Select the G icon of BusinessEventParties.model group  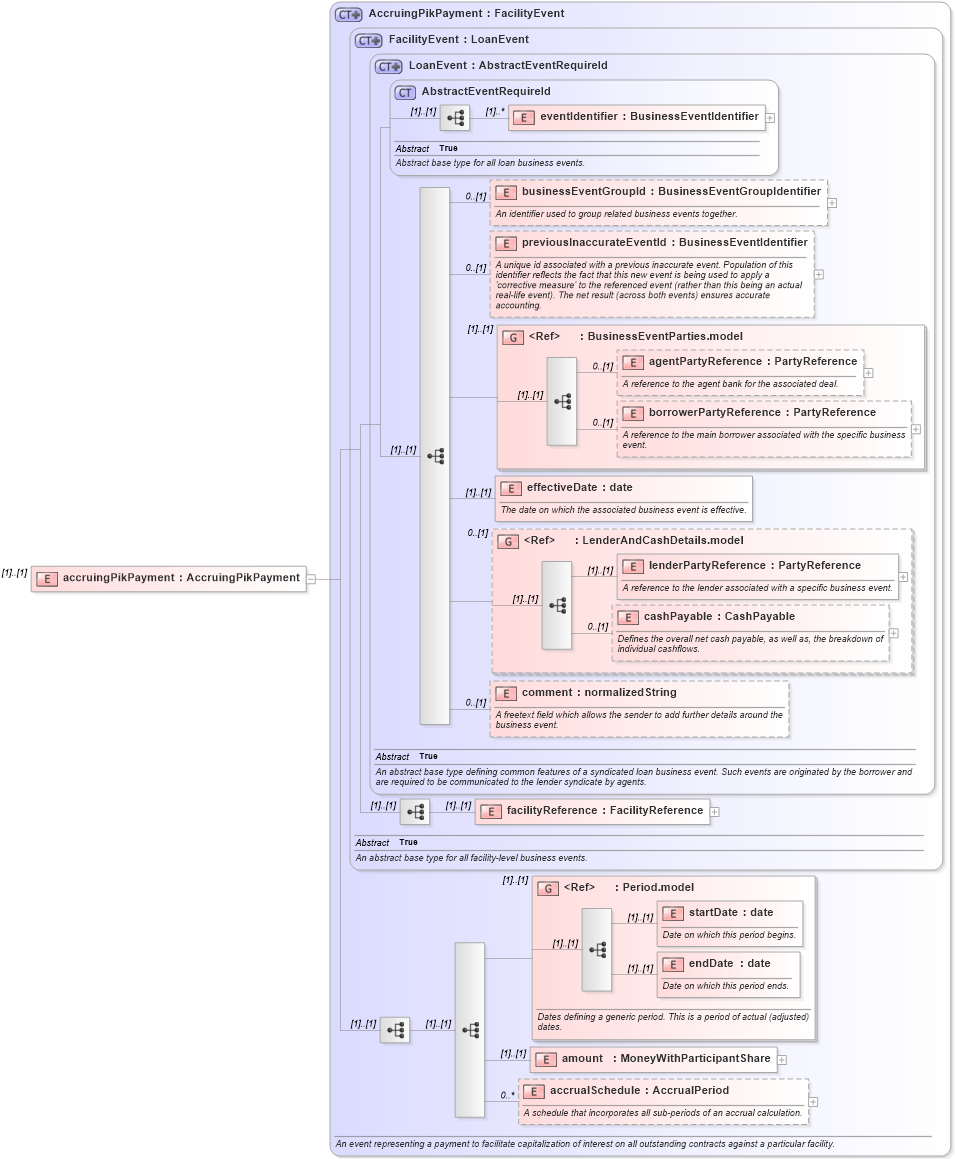[514, 336]
